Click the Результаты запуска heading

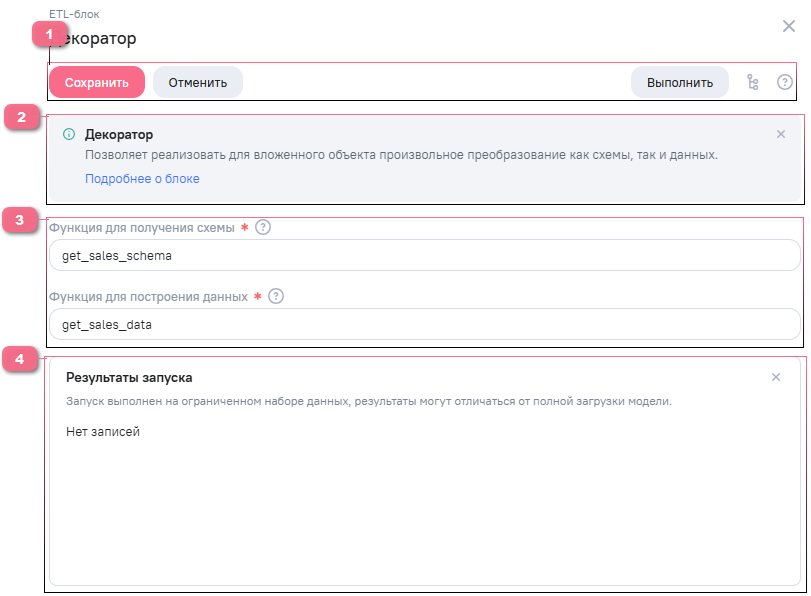[x=129, y=377]
